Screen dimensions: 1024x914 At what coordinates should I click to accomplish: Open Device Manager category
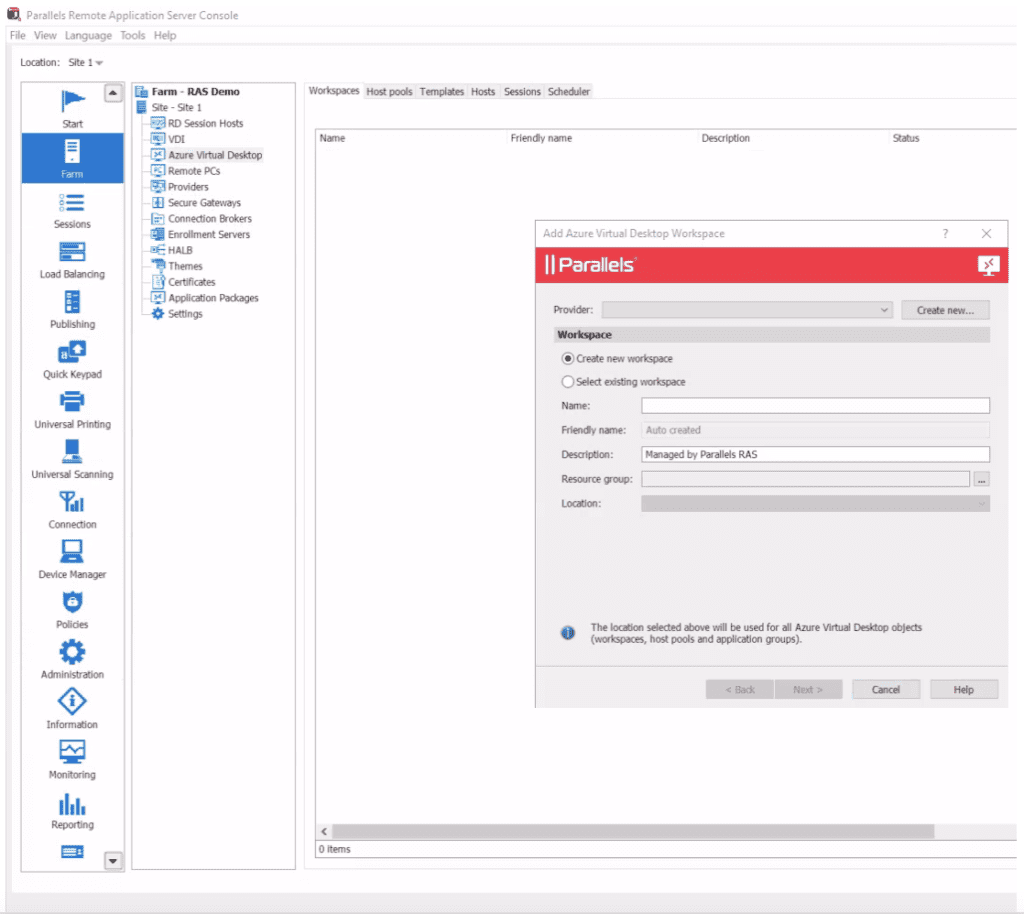(x=72, y=561)
